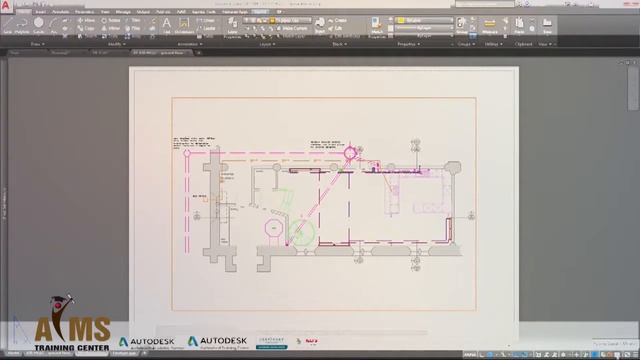Click Make Current layer button

point(292,28)
